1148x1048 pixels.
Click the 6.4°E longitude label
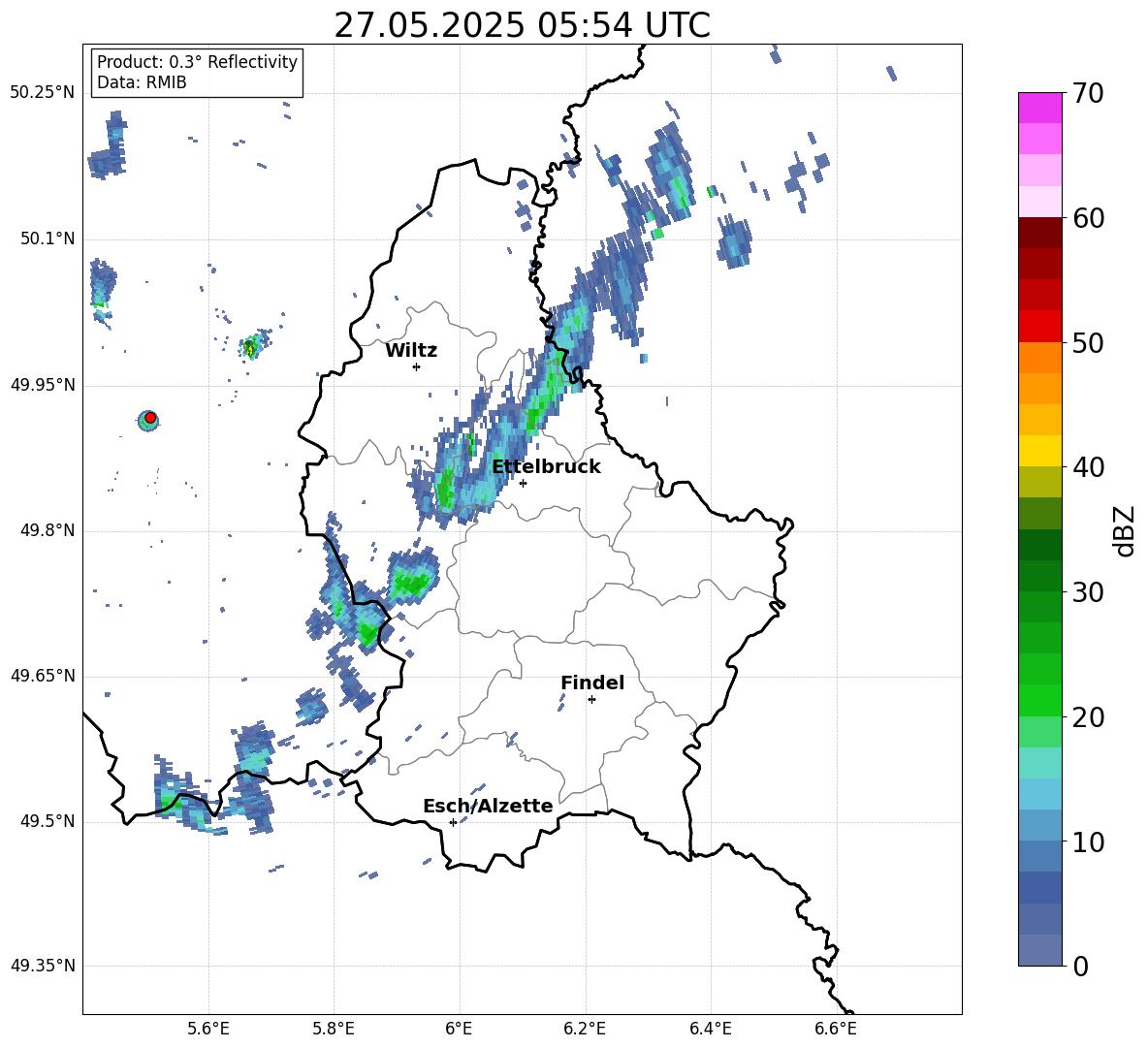(x=710, y=1029)
